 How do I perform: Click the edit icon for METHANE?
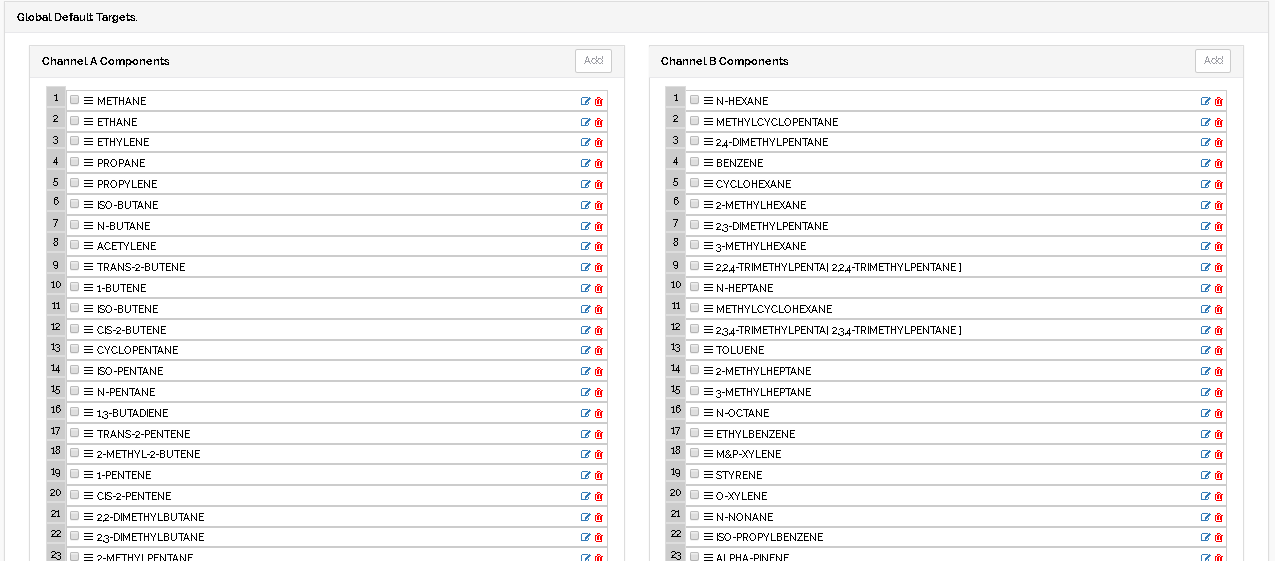586,101
